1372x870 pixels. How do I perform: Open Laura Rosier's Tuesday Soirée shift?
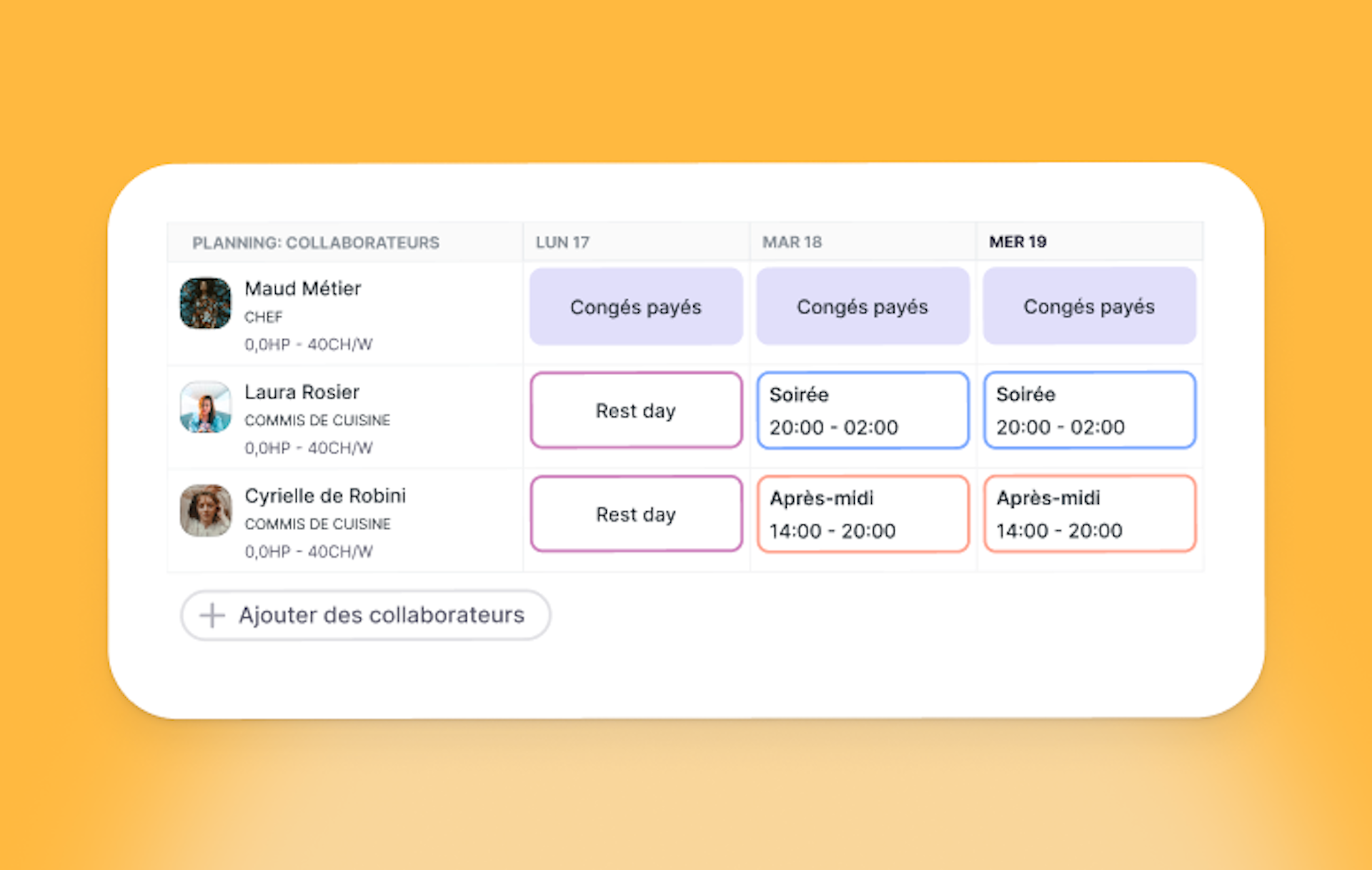[863, 410]
